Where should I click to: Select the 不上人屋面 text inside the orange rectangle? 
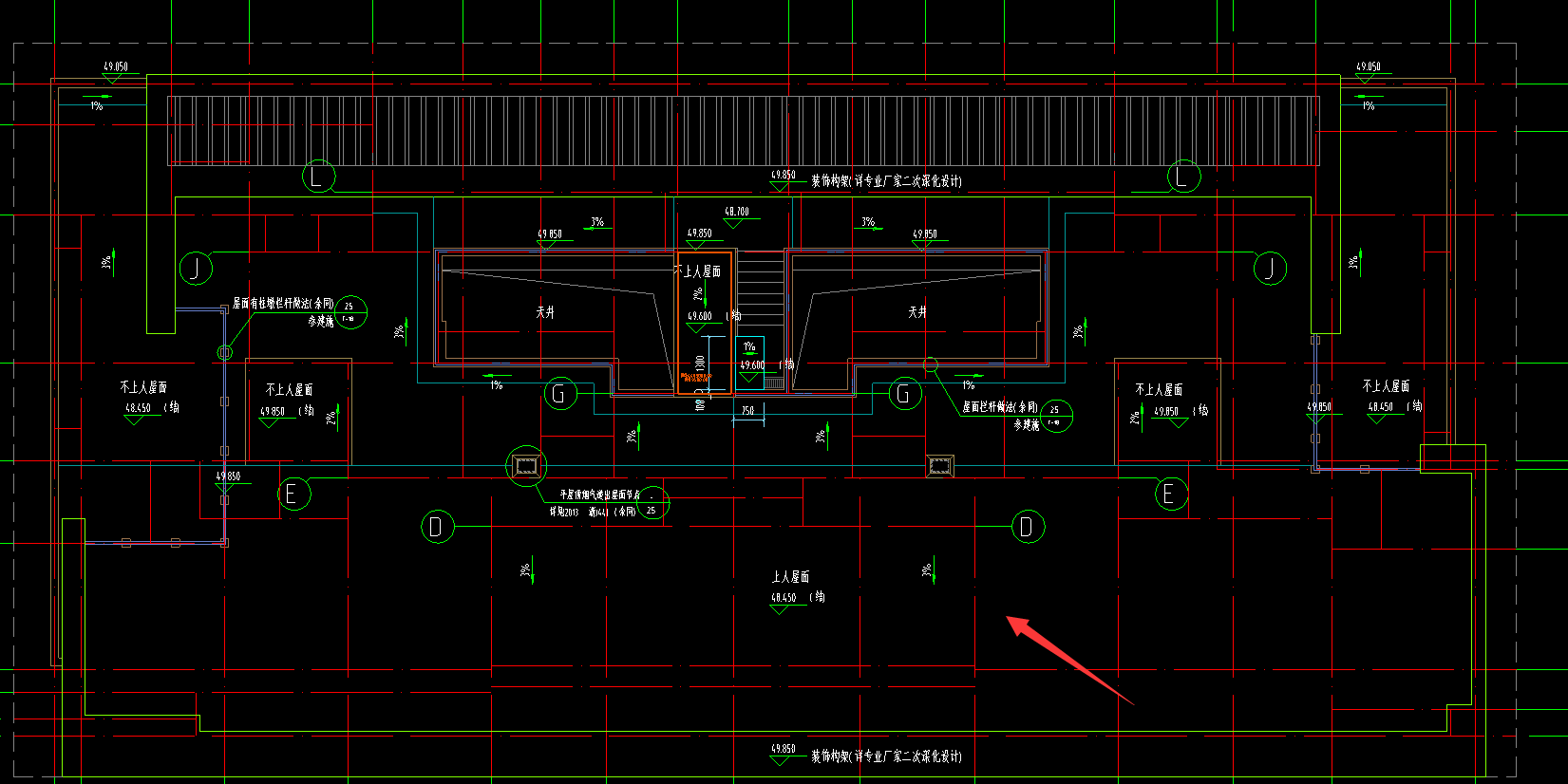click(x=698, y=271)
